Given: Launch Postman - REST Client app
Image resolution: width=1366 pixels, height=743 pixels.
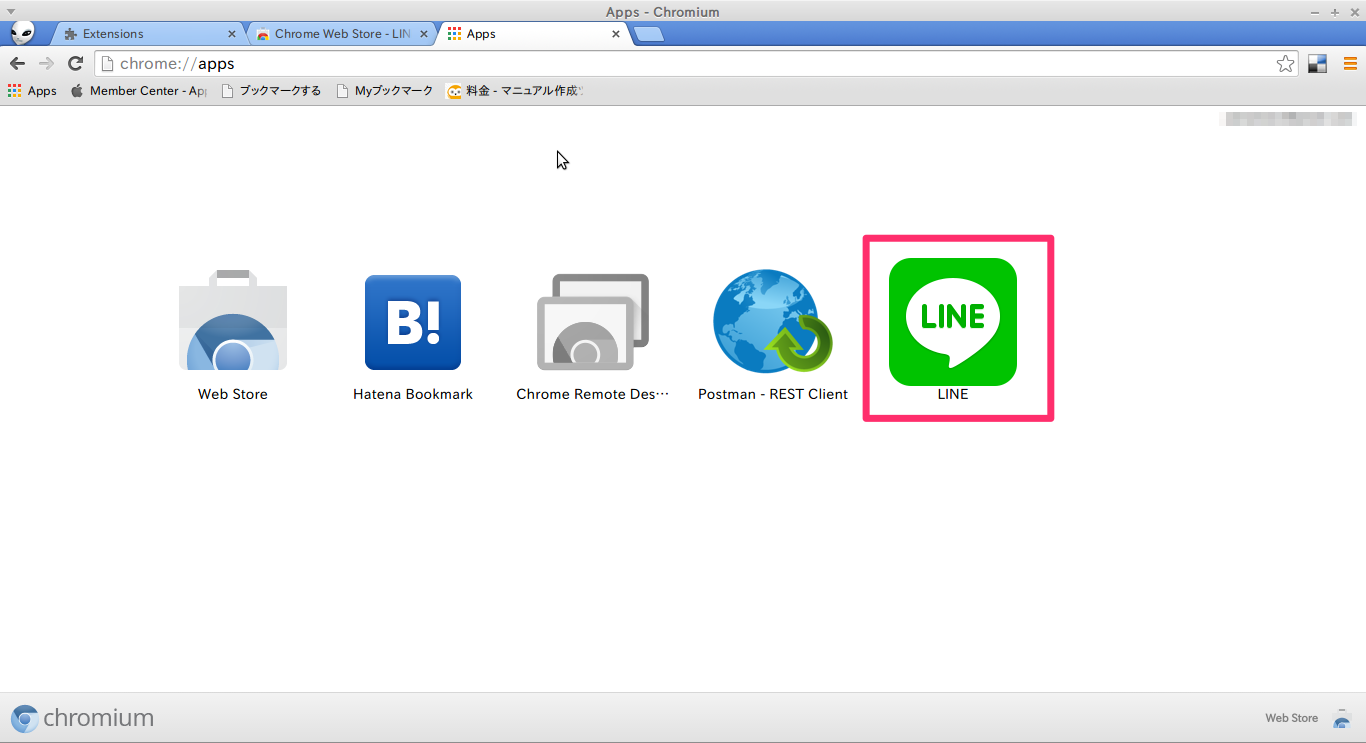Looking at the screenshot, I should [773, 321].
